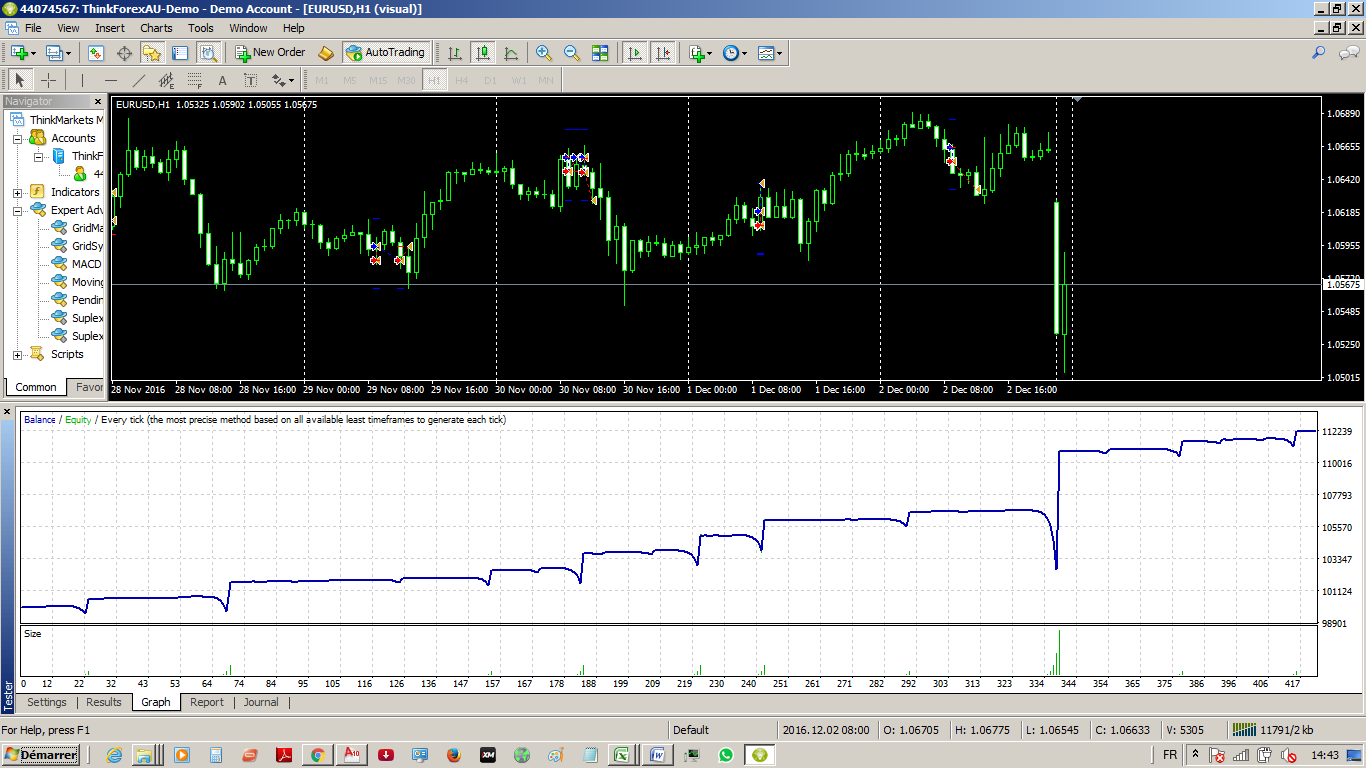Select the trendline drawing tool
The width and height of the screenshot is (1366, 768).
(x=139, y=80)
